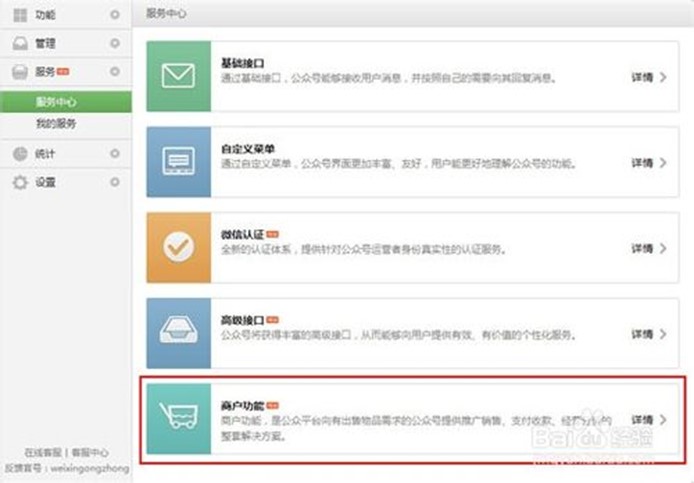Click chevron arrow on 高级接口 row

[663, 334]
